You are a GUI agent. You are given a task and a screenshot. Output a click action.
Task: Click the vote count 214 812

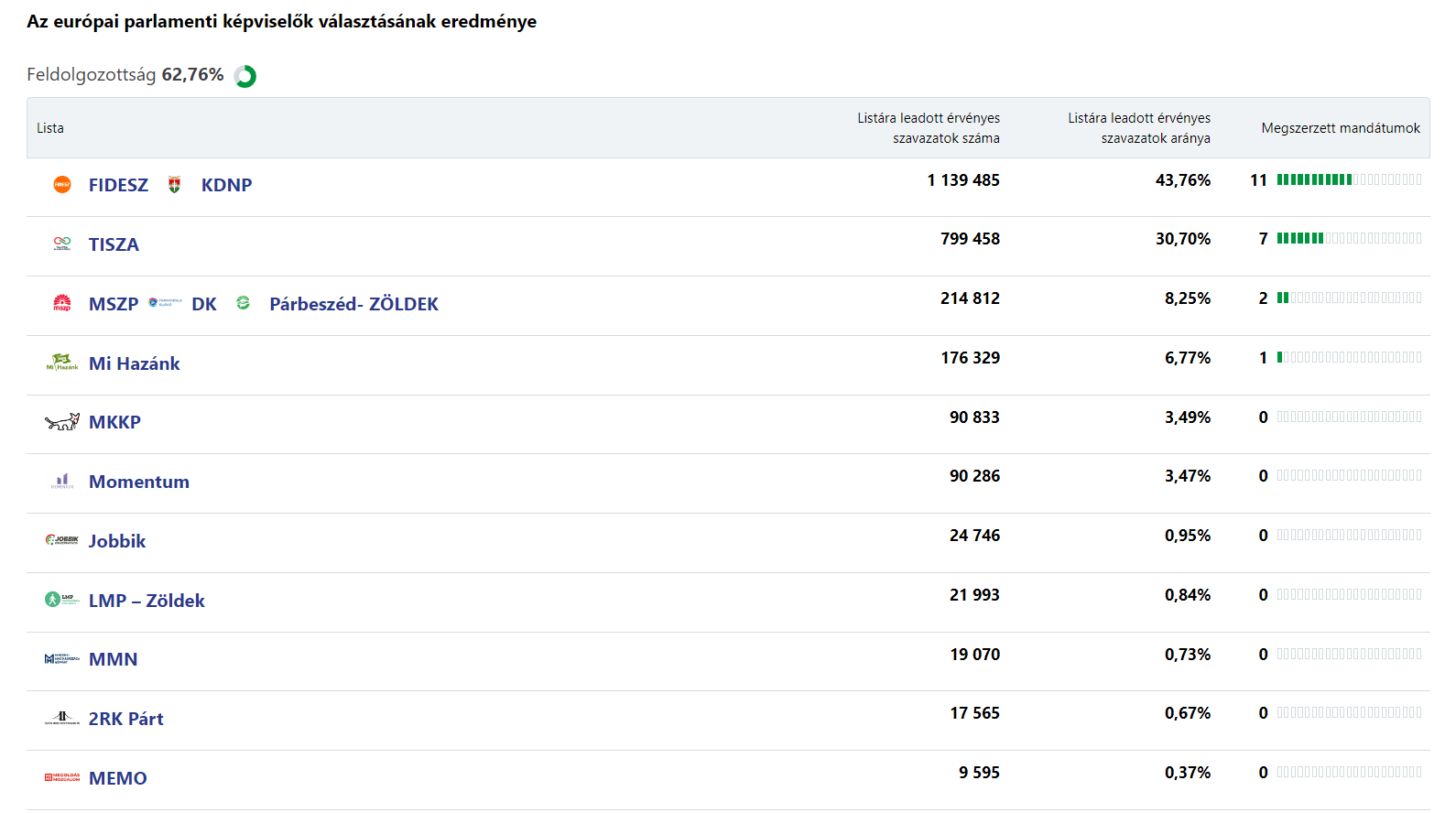(x=970, y=298)
